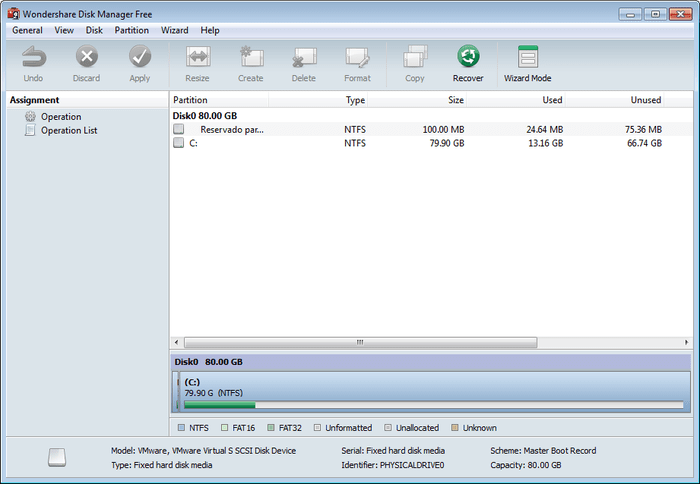Click the NTFS type of Reservado row
700x484 pixels.
tap(355, 129)
